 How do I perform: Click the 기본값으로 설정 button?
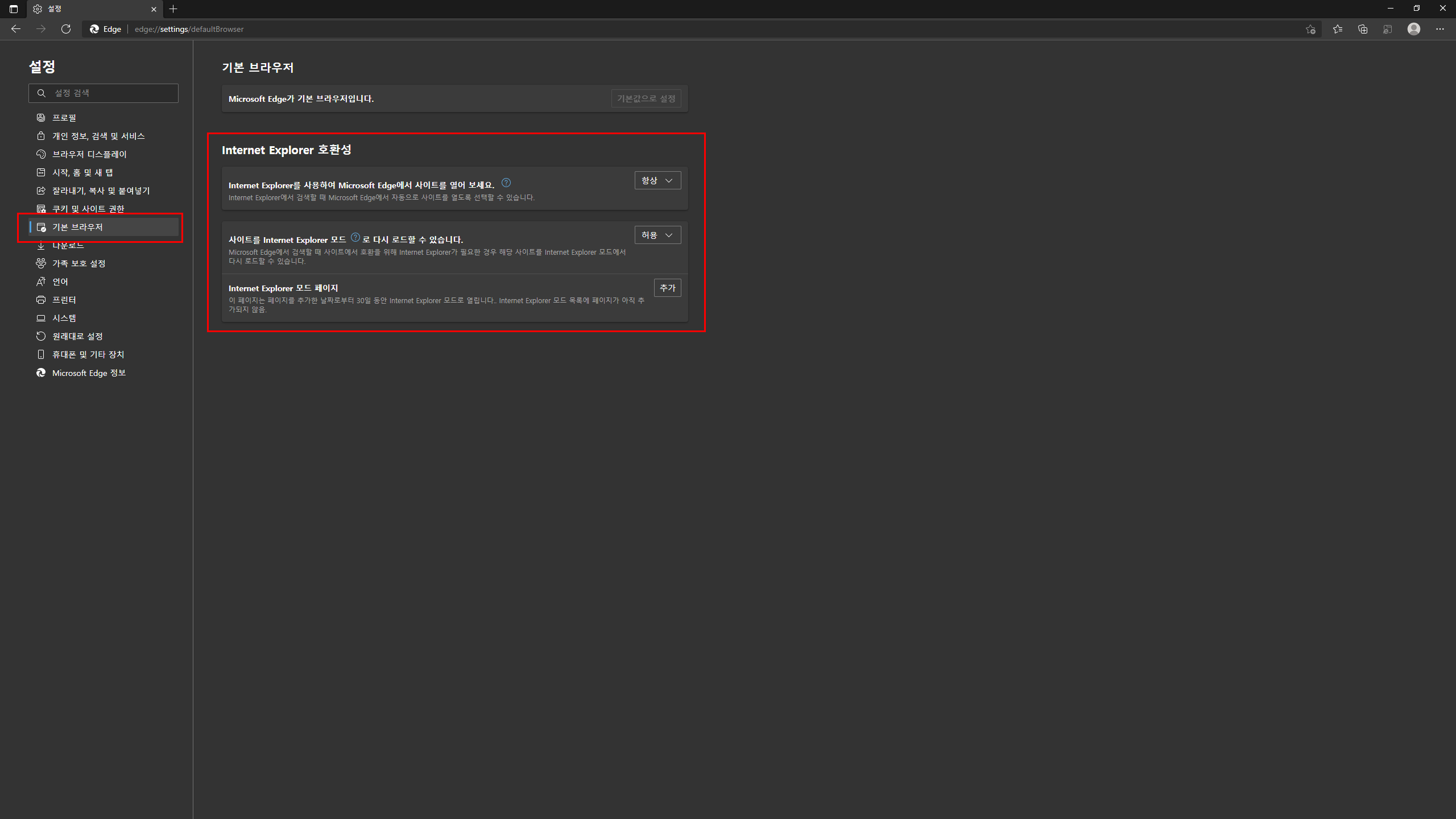pyautogui.click(x=646, y=98)
